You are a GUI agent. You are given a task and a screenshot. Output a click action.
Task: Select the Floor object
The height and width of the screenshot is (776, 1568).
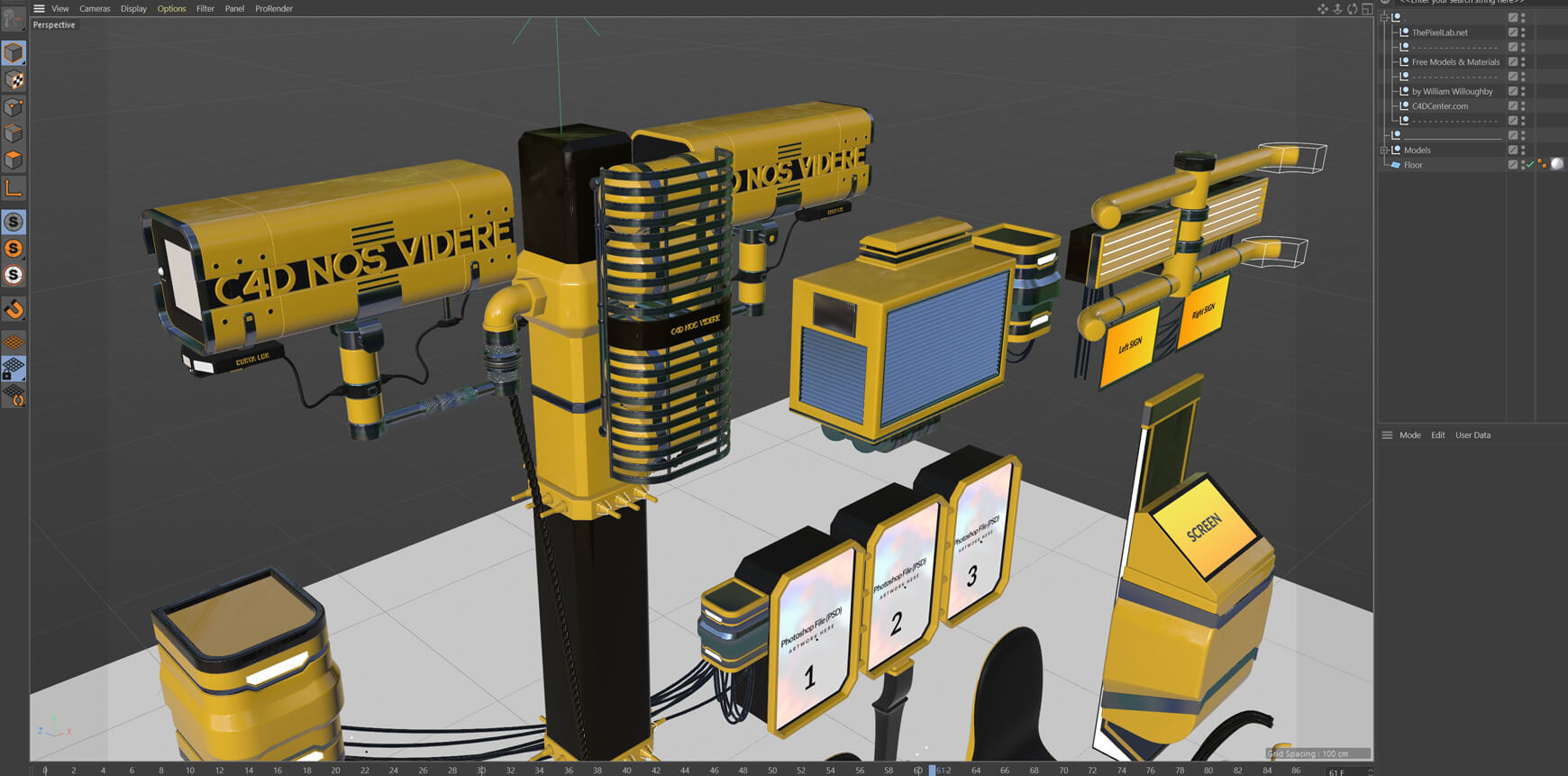coord(1413,165)
